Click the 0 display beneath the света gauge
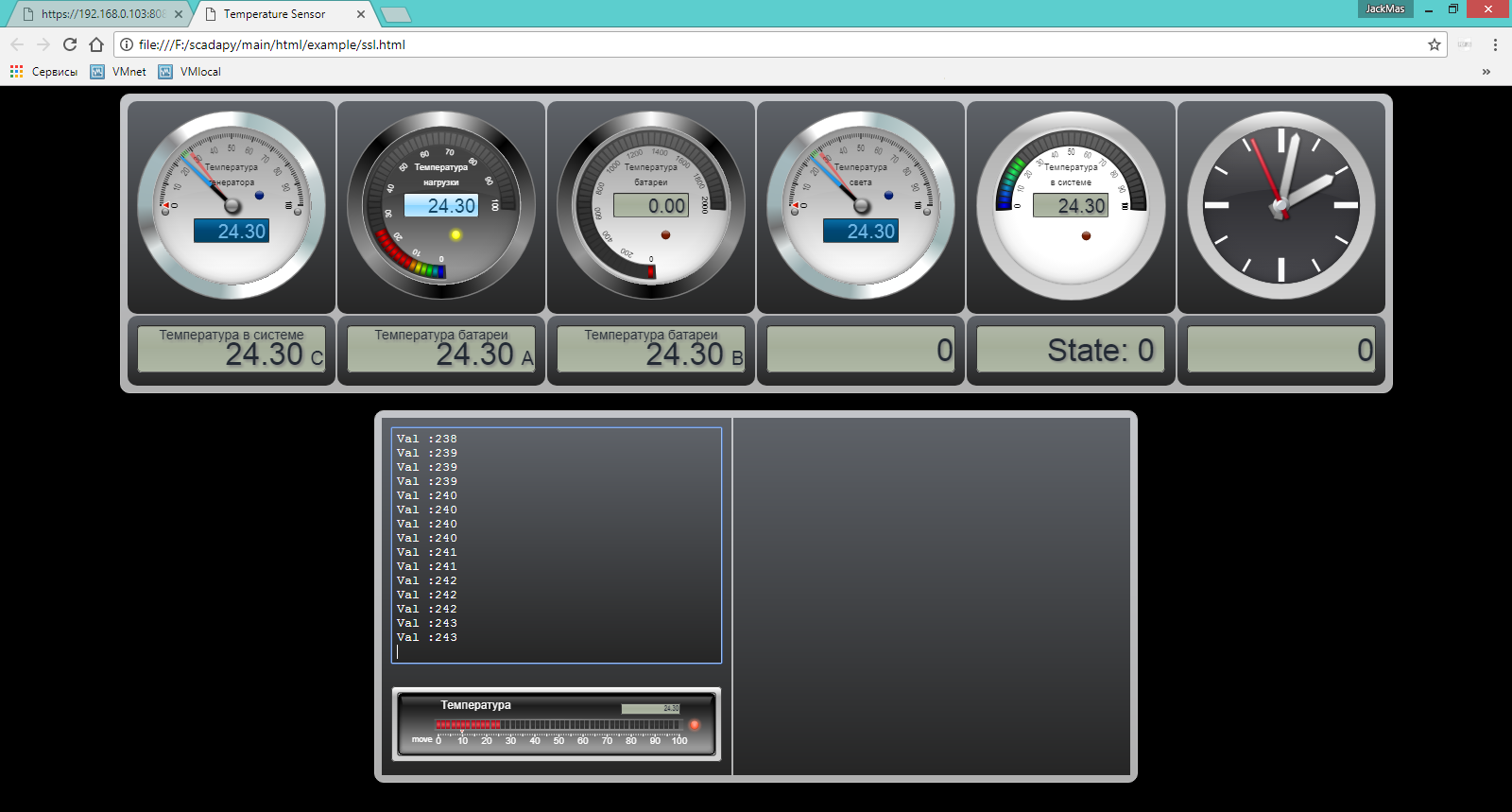This screenshot has height=812, width=1512. [x=861, y=349]
